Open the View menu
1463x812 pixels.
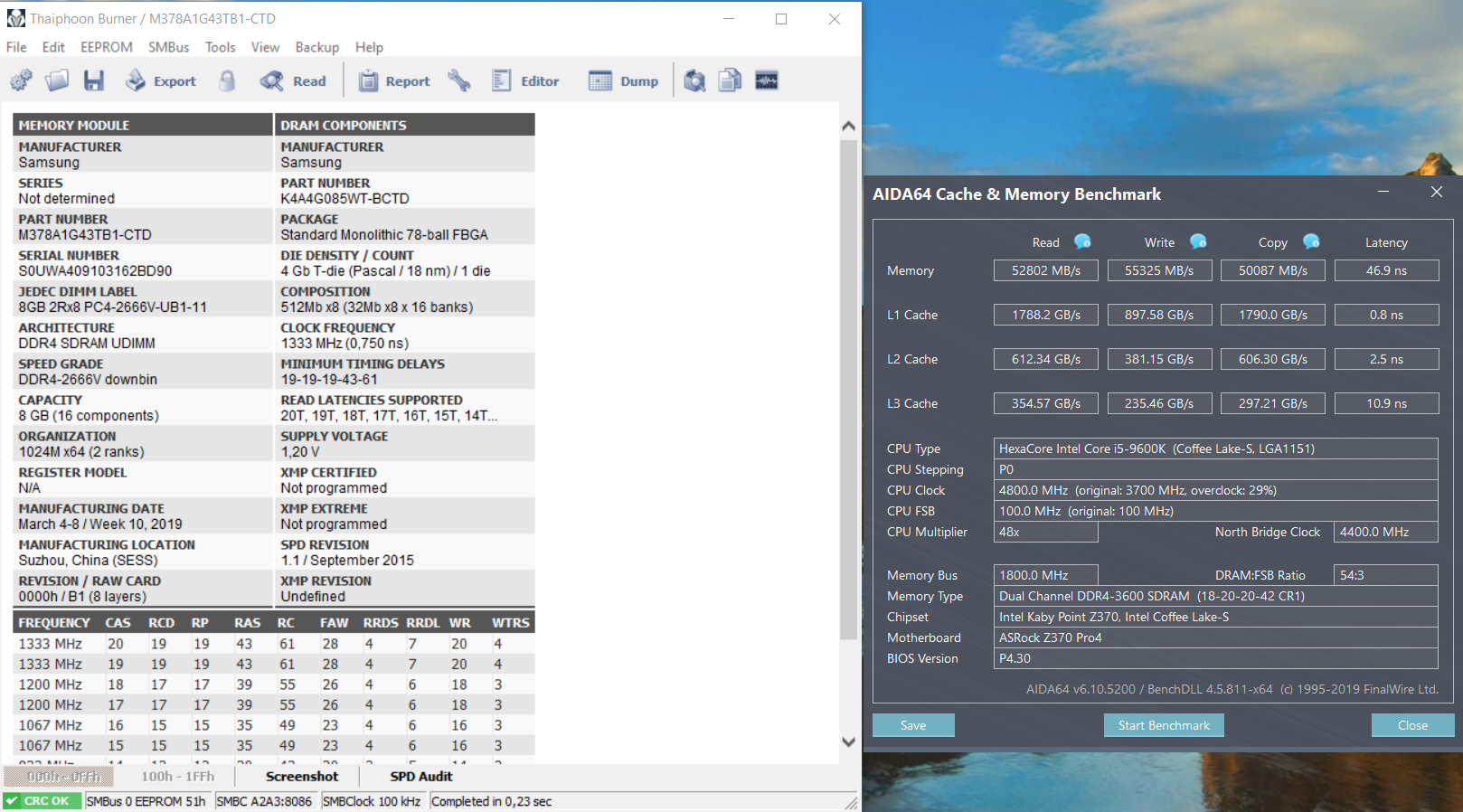[x=265, y=47]
